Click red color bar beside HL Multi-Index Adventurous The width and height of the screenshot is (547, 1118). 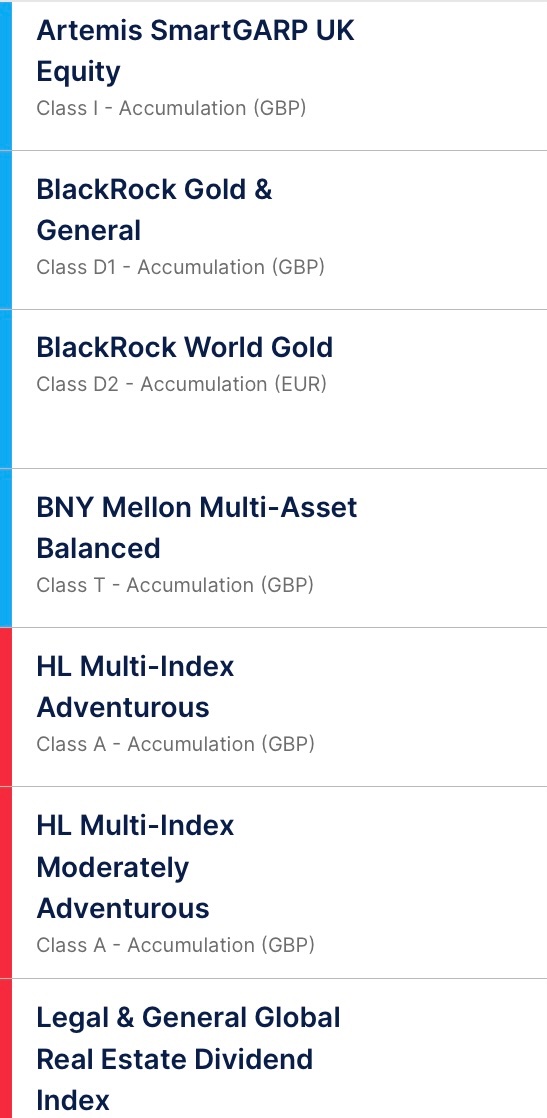[6, 707]
